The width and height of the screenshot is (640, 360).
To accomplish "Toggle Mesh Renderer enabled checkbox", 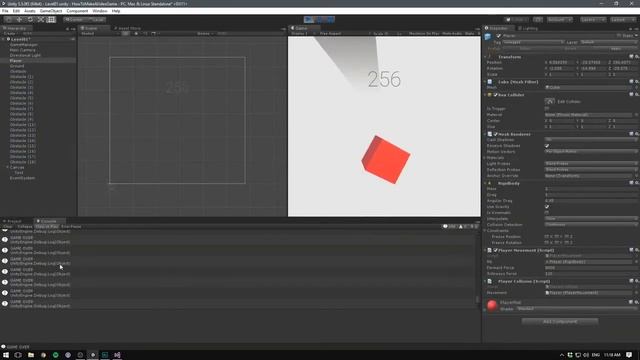I will tap(495, 134).
